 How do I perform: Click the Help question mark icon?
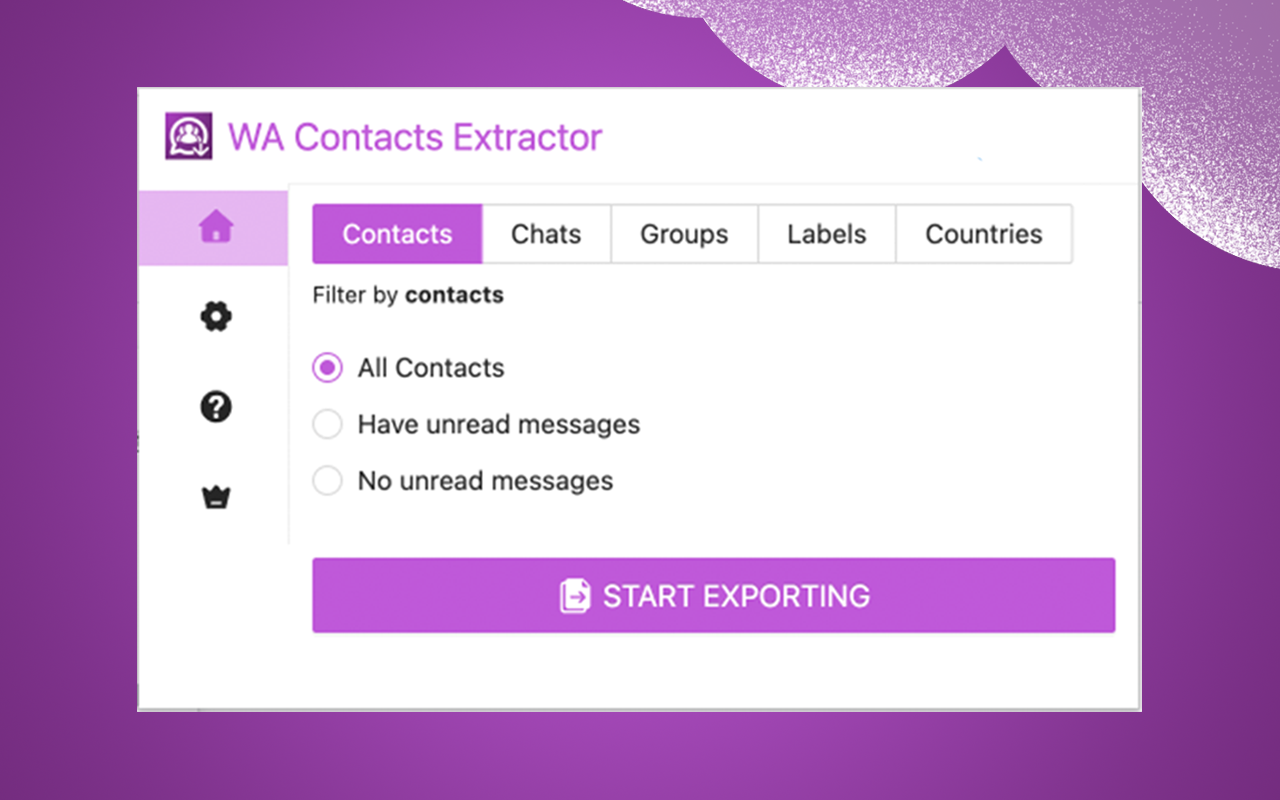coord(214,407)
